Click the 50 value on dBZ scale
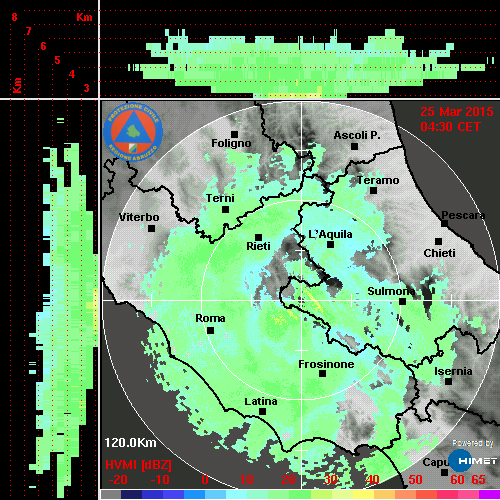The width and height of the screenshot is (500, 500). pos(415,480)
